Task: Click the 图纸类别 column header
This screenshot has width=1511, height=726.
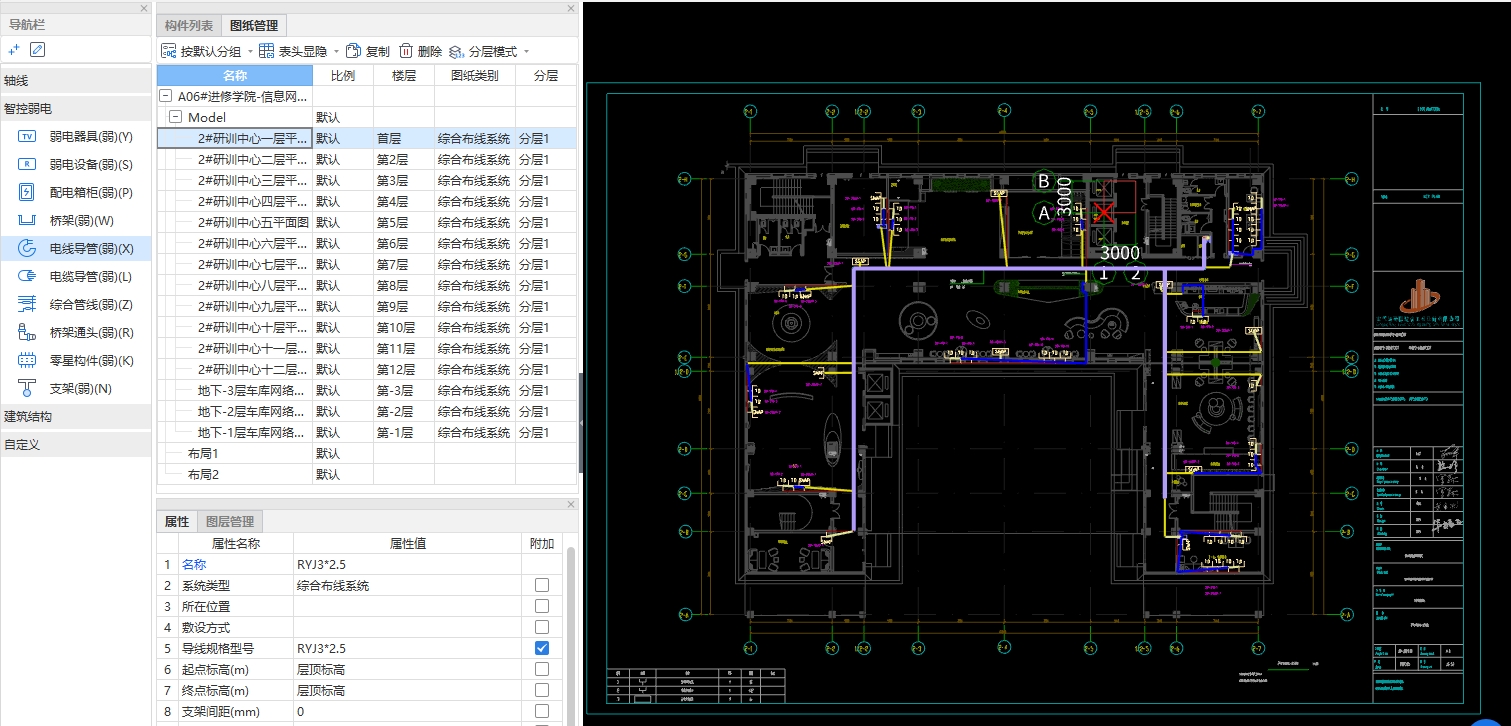Action: pos(475,75)
